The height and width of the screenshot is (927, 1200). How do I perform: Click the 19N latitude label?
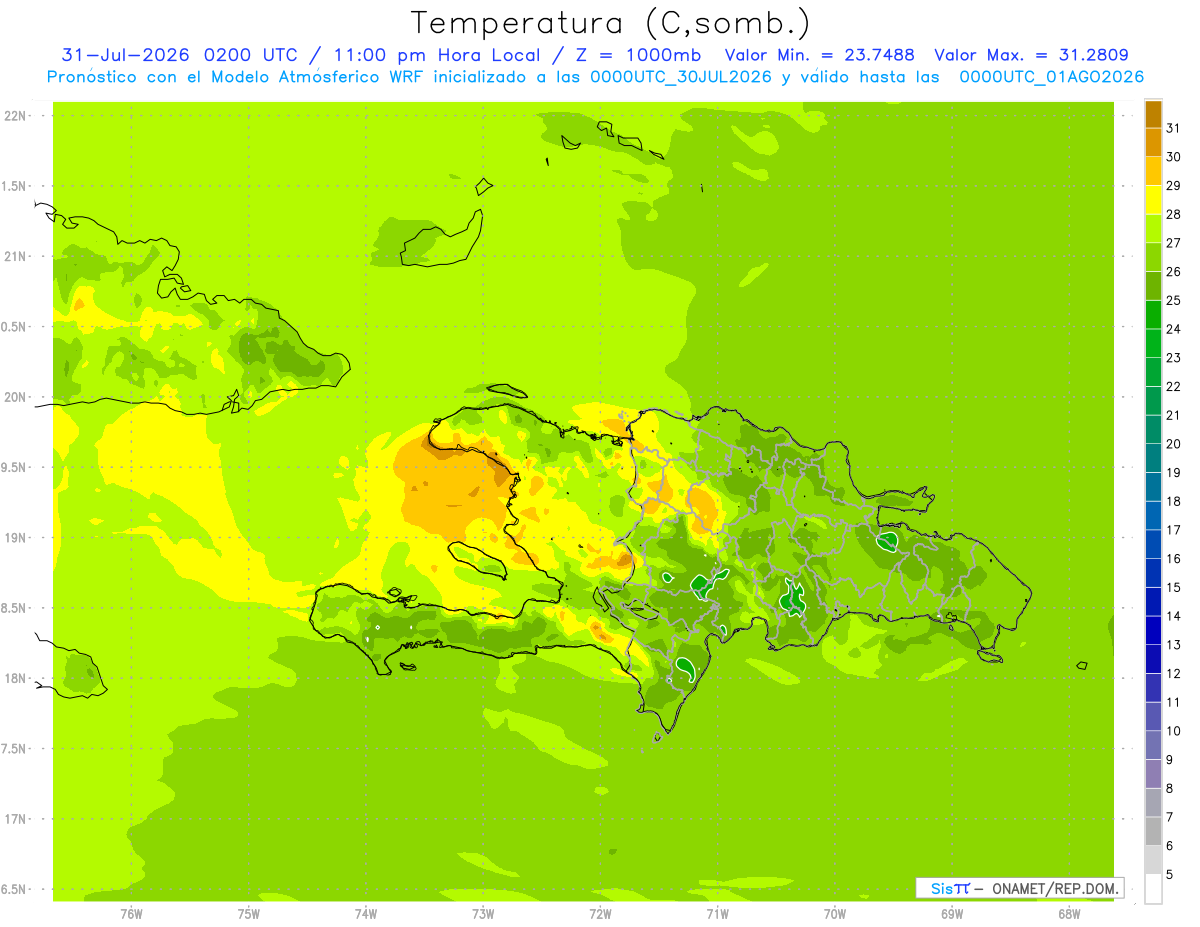click(17, 538)
